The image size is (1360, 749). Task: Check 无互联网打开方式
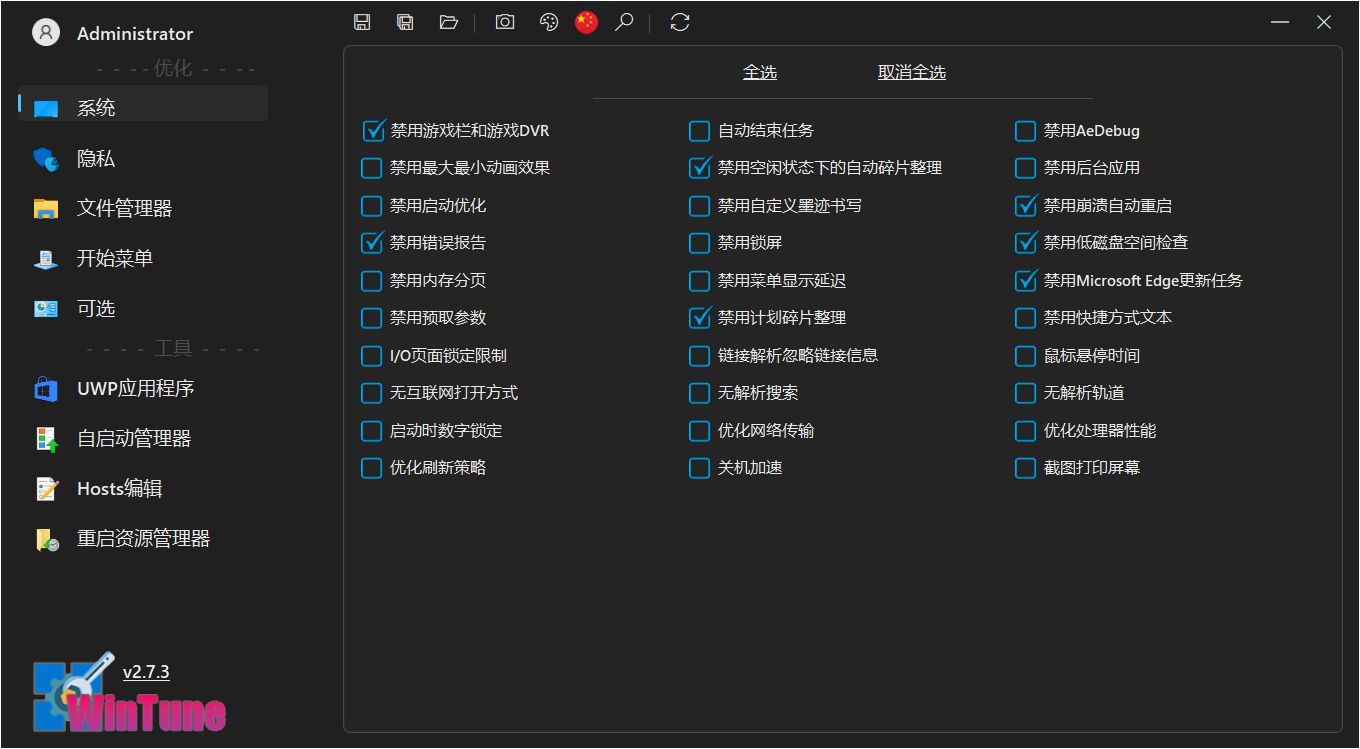click(x=372, y=393)
